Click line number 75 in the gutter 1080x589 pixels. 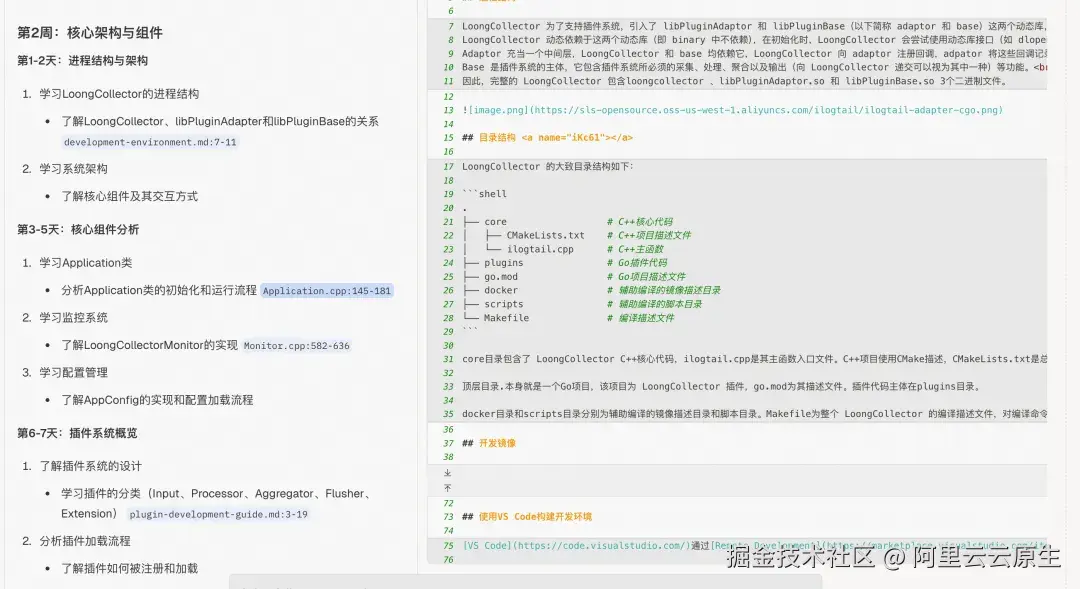click(x=448, y=546)
